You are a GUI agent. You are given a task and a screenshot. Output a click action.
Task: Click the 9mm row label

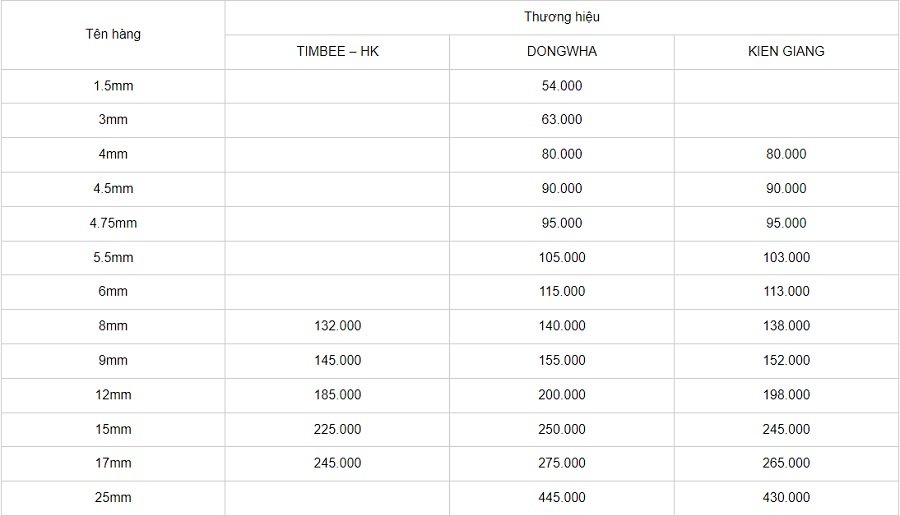[113, 360]
